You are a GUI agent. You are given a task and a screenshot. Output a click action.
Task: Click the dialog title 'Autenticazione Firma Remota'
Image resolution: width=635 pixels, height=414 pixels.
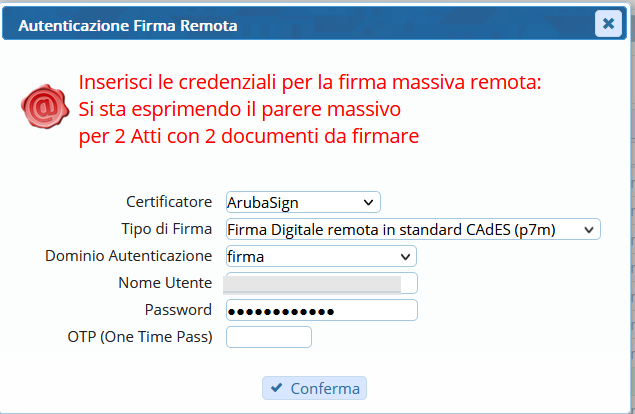[x=128, y=25]
